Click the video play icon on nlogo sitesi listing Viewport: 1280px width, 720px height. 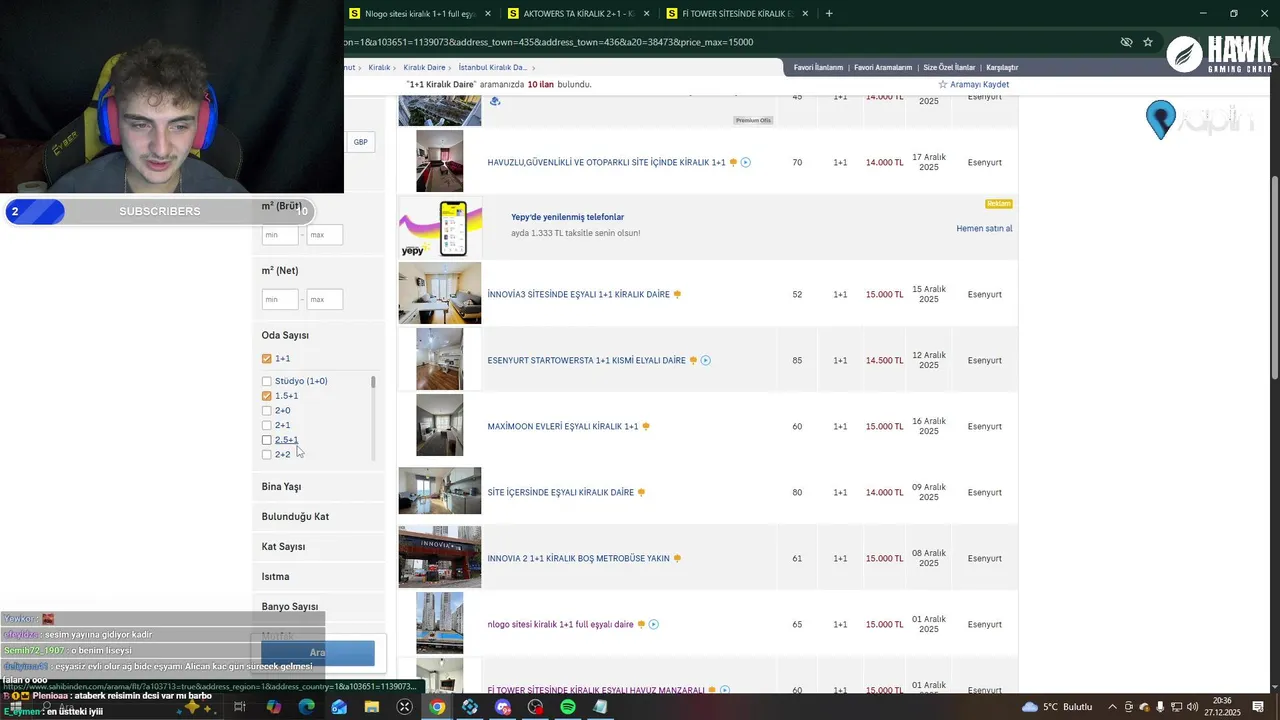pyautogui.click(x=654, y=624)
